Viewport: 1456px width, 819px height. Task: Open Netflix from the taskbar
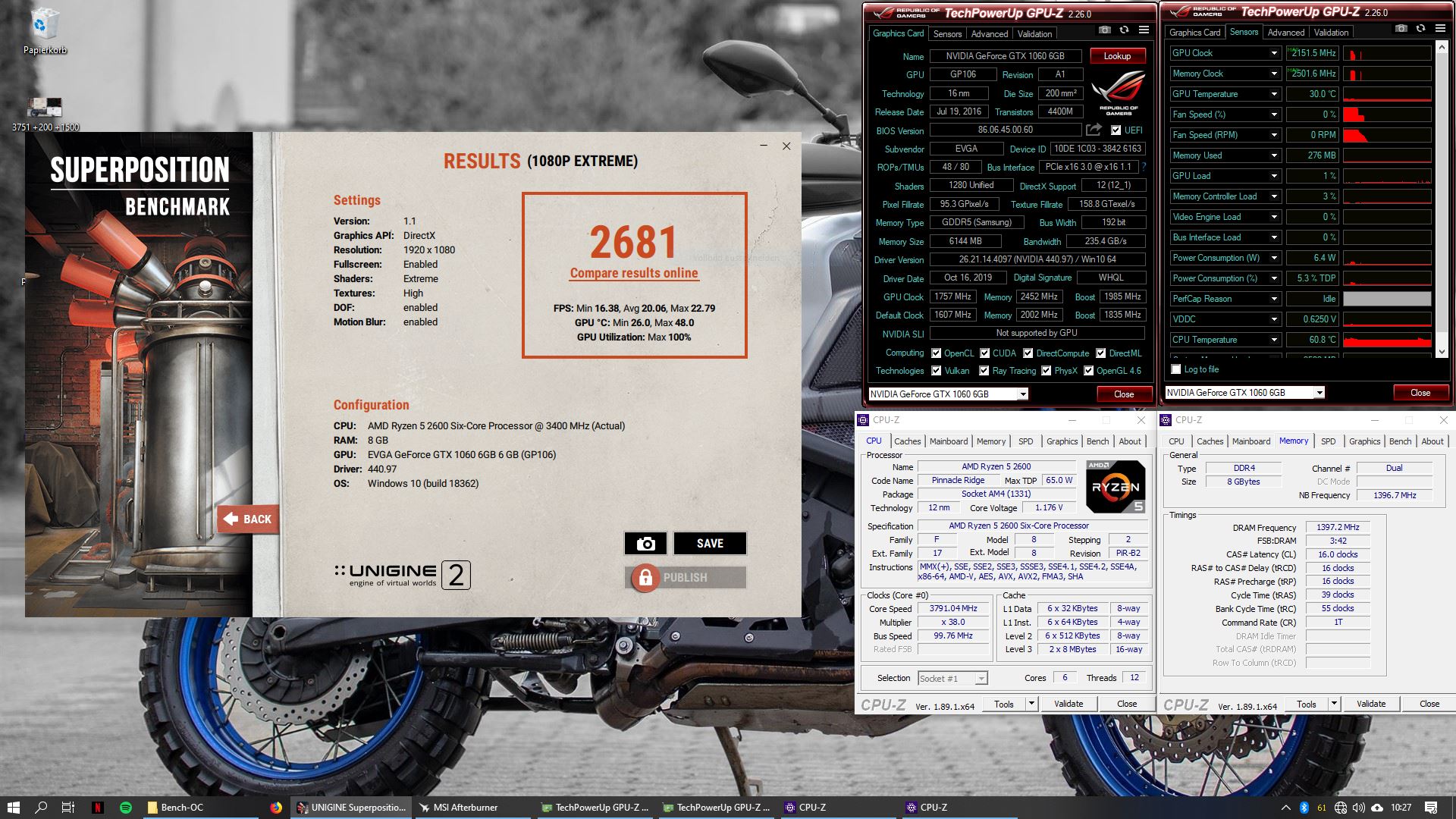97,808
